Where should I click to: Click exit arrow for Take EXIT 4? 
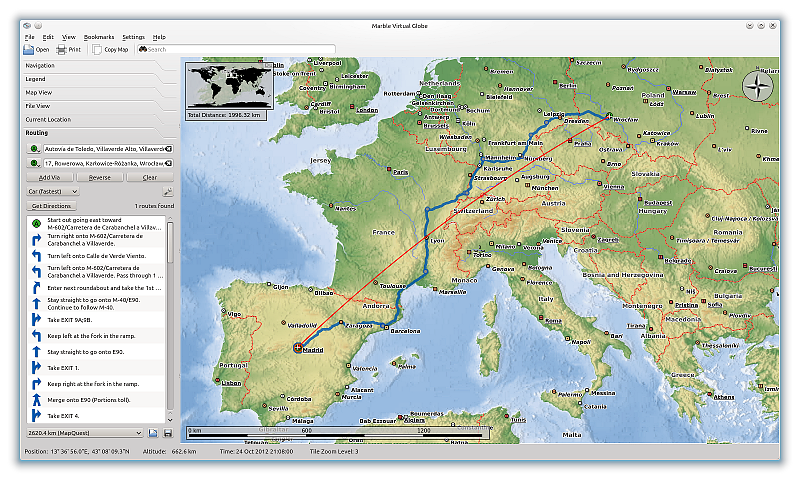(36, 416)
